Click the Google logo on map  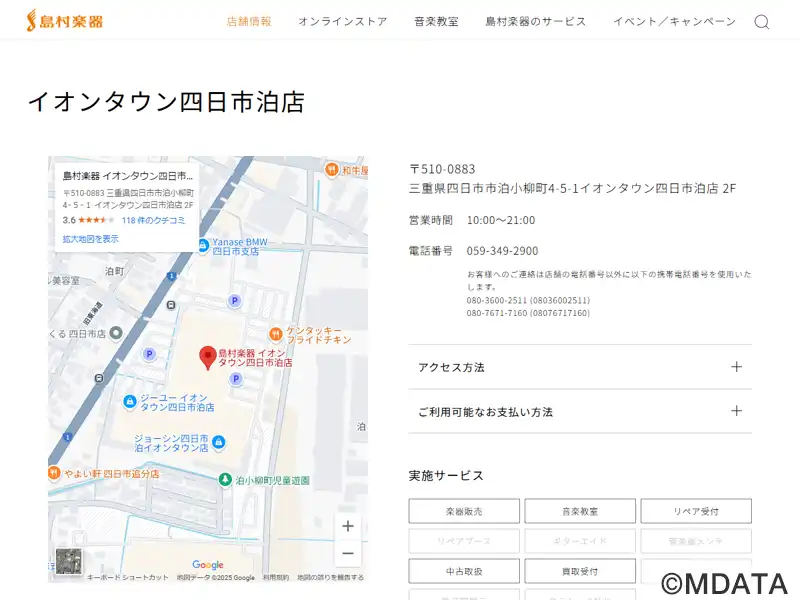(x=208, y=564)
